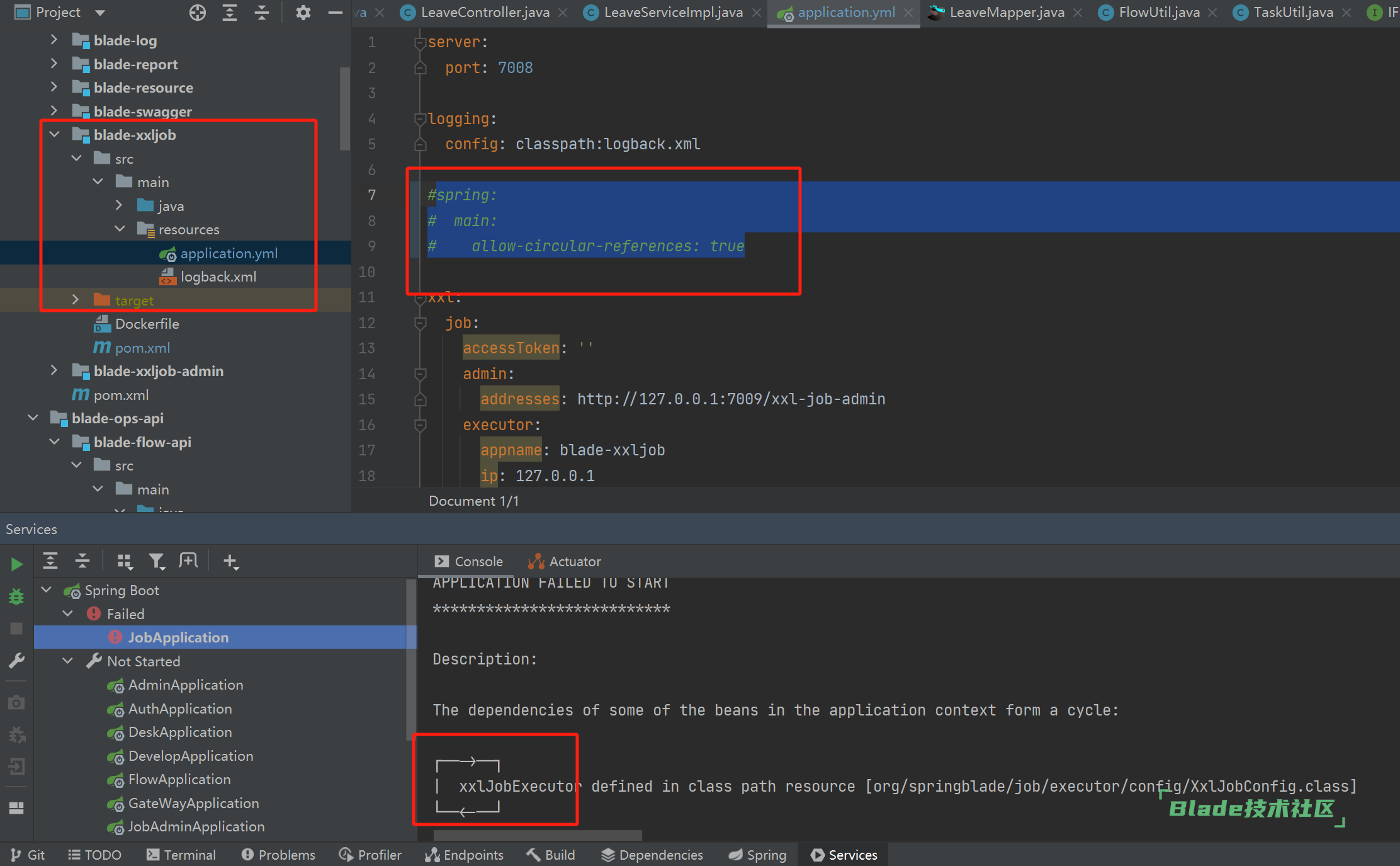Screen dimensions: 1400x866
Task: Open the TODO tool window
Action: point(94,855)
